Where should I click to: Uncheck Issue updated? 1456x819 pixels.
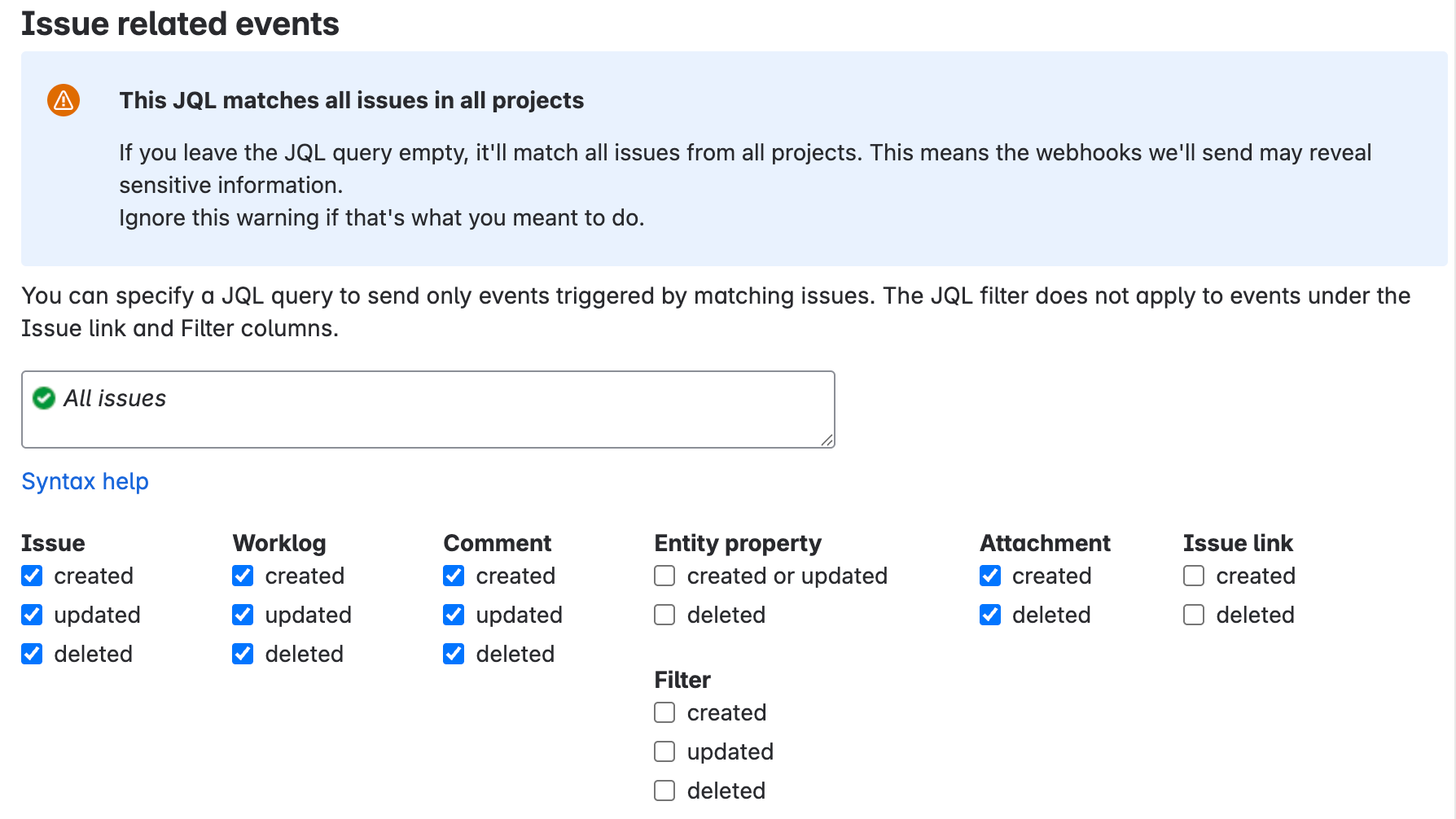tap(32, 615)
